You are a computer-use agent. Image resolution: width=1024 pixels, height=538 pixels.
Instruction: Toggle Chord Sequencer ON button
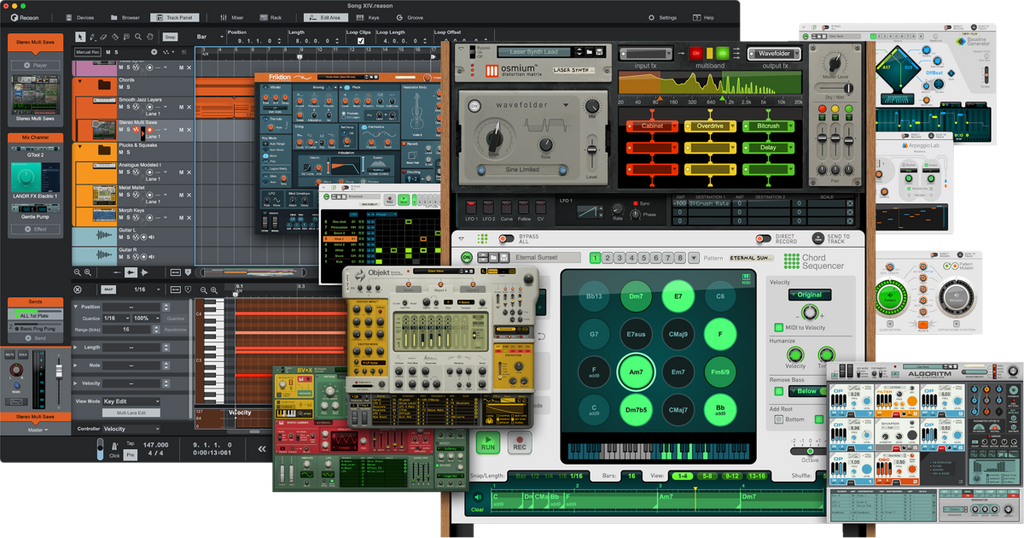pyautogui.click(x=466, y=257)
